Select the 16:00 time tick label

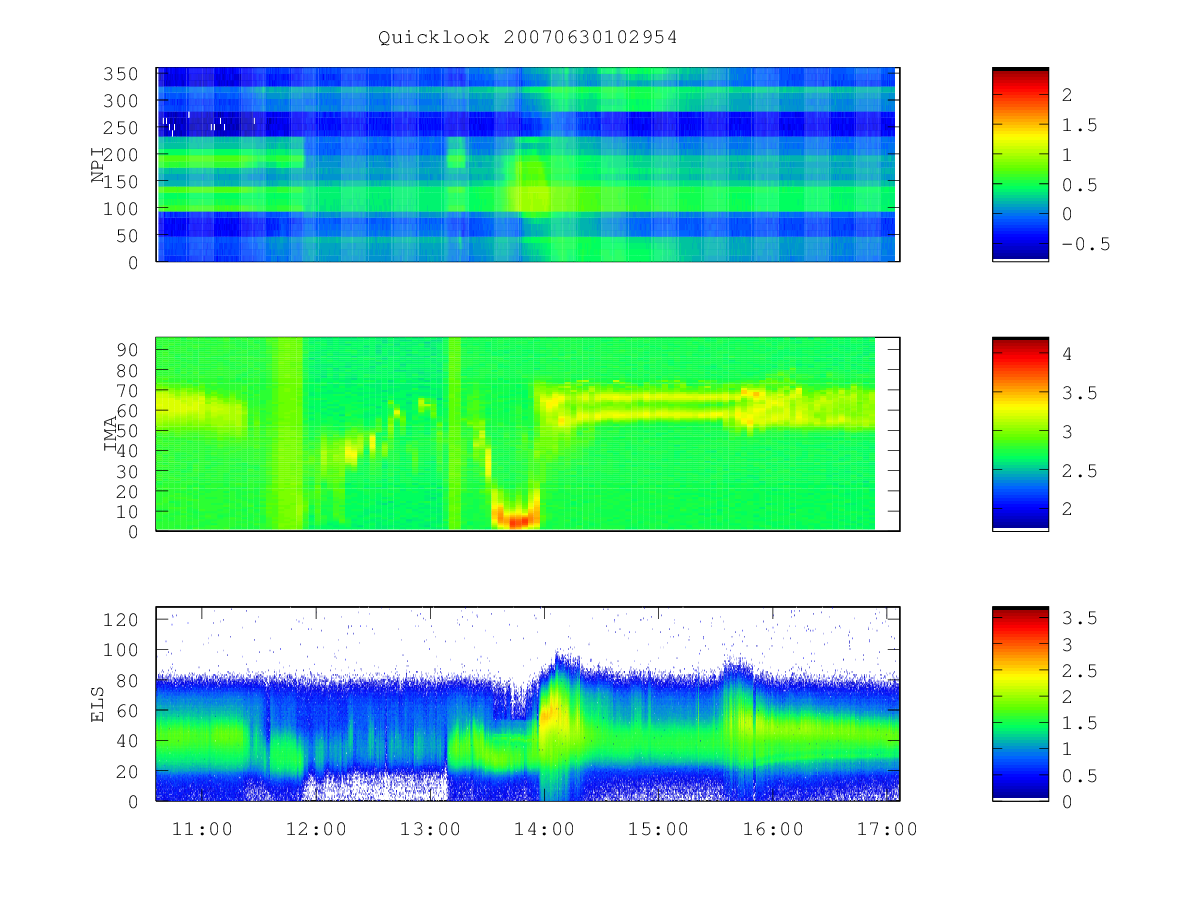click(x=774, y=828)
